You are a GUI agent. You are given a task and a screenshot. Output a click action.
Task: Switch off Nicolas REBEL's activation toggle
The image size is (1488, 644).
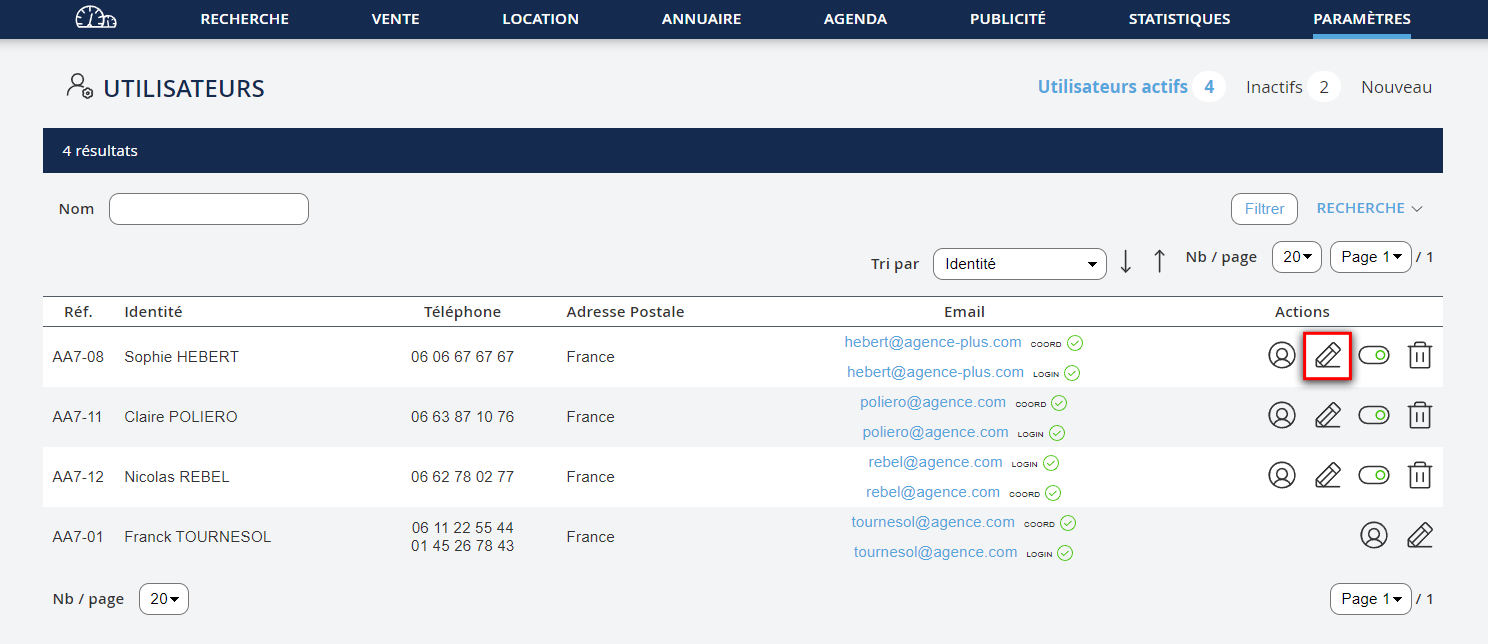(1374, 476)
